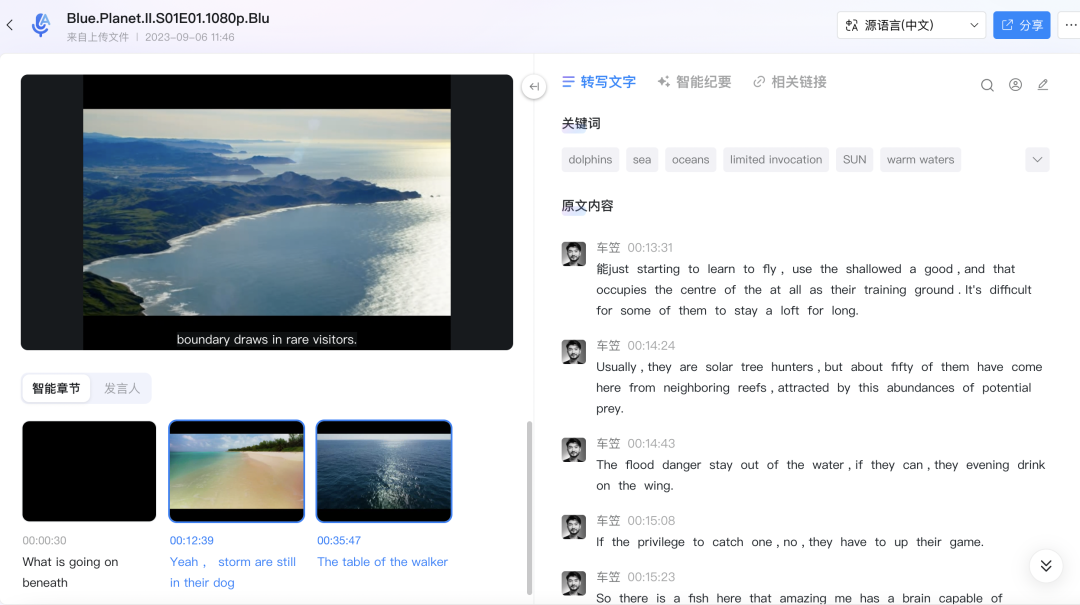Click the 分享 share button
The image size is (1080, 605).
click(x=1021, y=25)
